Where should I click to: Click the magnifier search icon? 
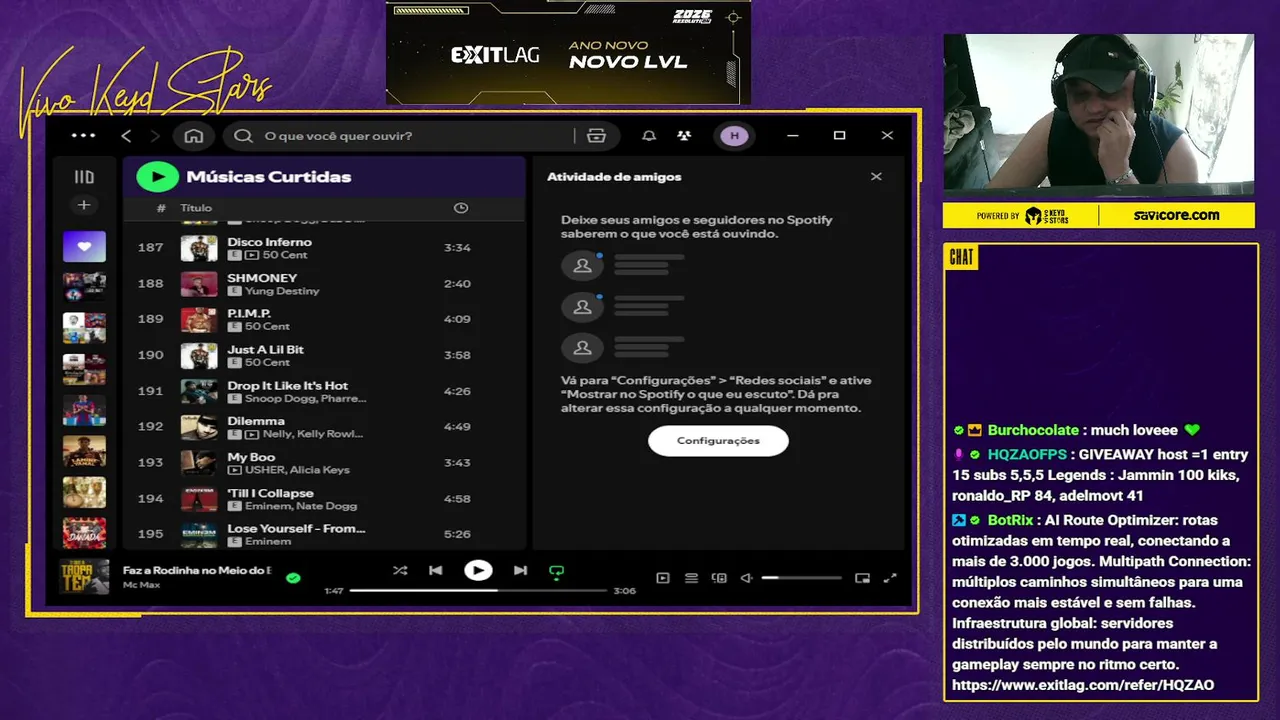[243, 136]
